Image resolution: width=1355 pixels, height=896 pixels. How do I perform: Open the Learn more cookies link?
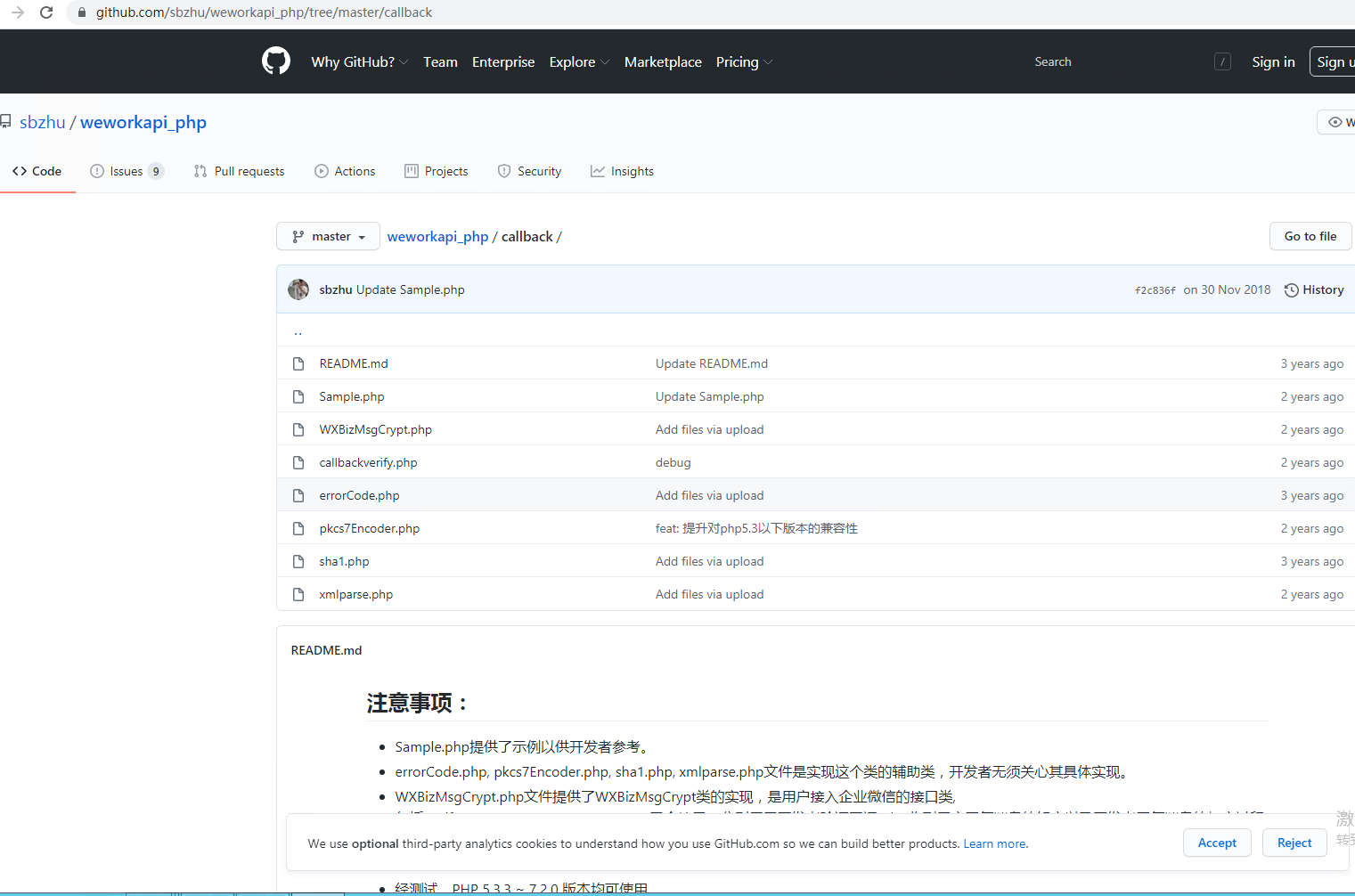pyautogui.click(x=994, y=843)
